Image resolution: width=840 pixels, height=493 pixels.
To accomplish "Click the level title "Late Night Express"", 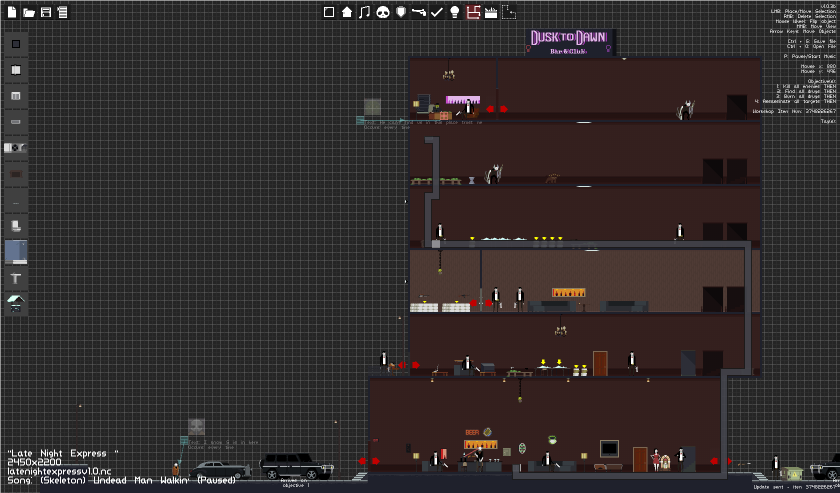I will click(63, 453).
